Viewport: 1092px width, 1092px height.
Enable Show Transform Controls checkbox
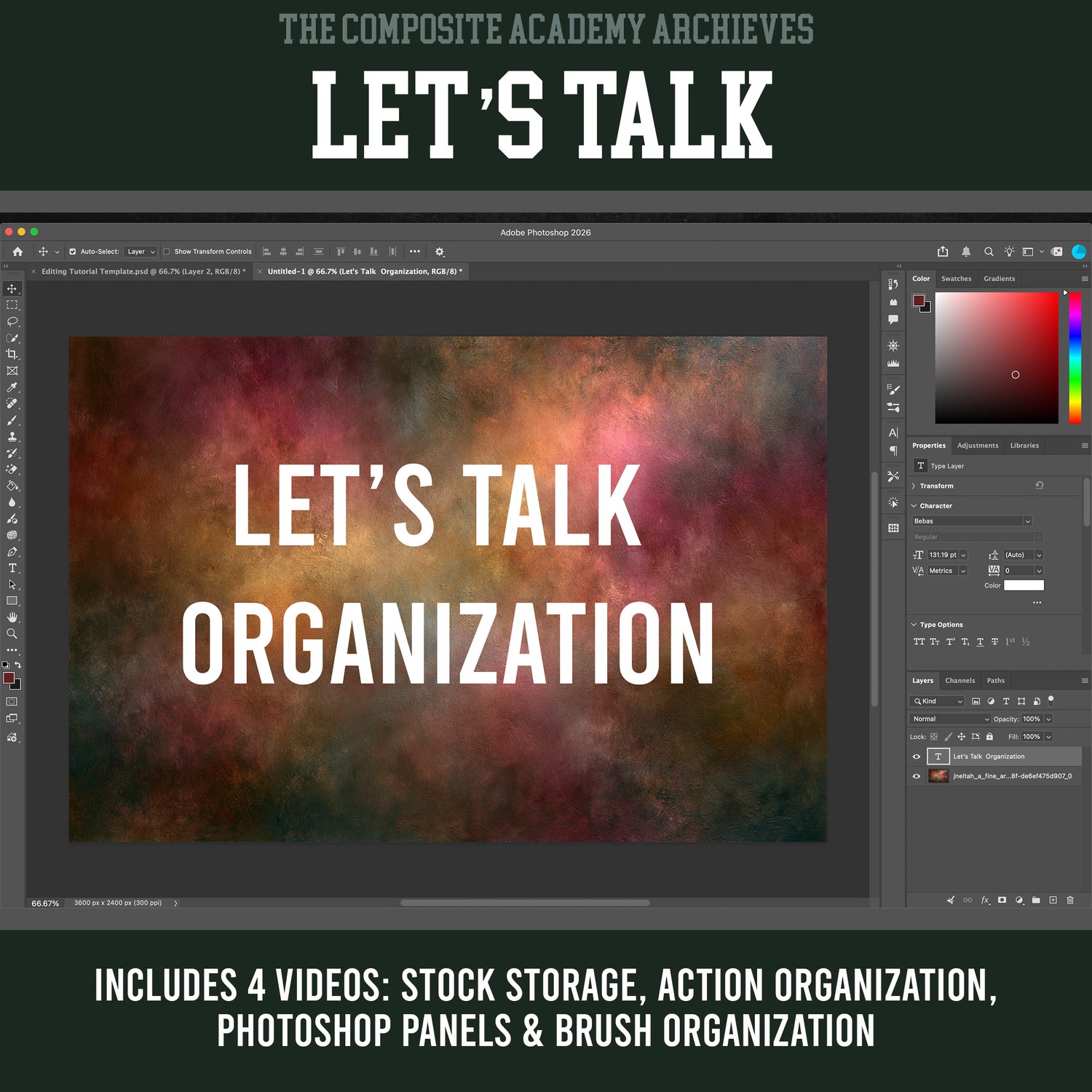point(167,252)
